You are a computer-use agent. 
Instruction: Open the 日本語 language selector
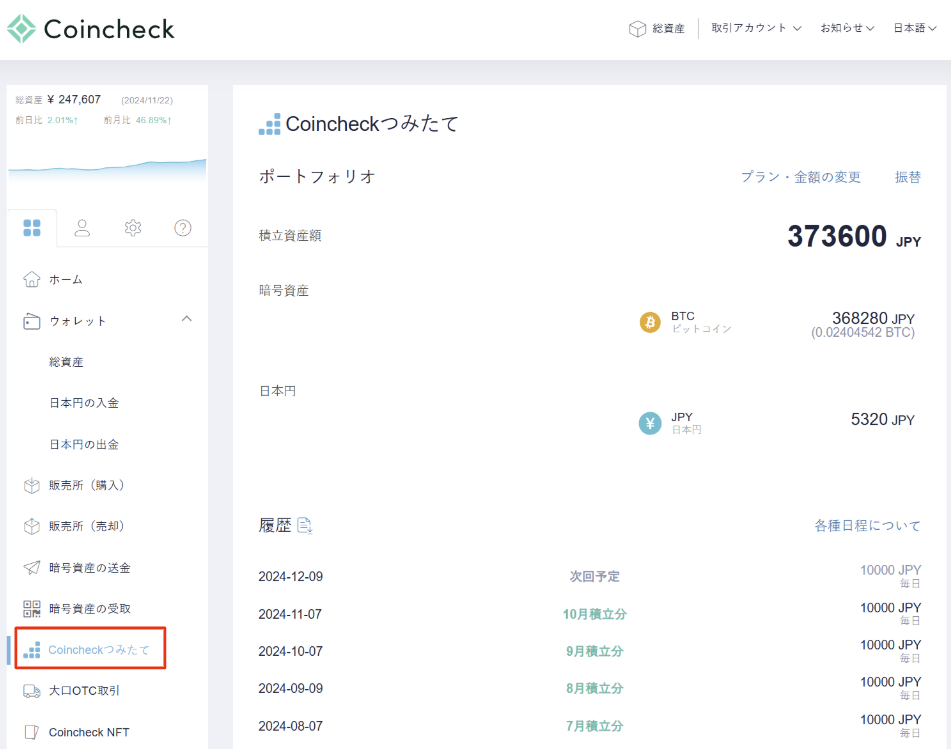click(x=914, y=28)
